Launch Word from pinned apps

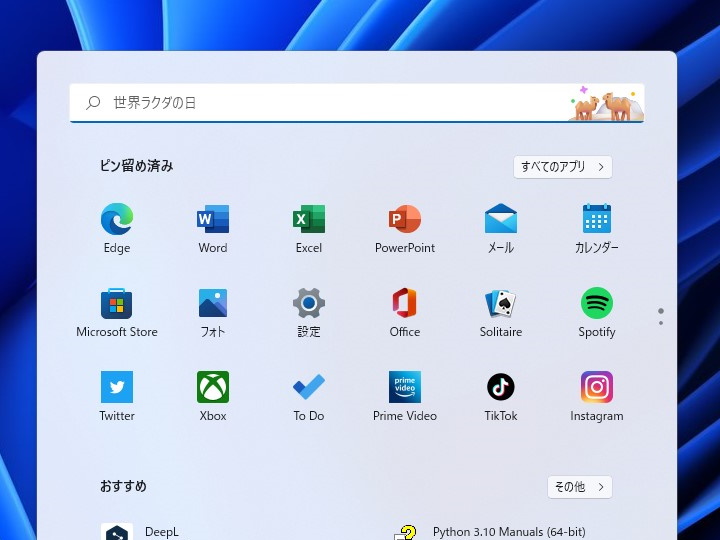point(213,228)
